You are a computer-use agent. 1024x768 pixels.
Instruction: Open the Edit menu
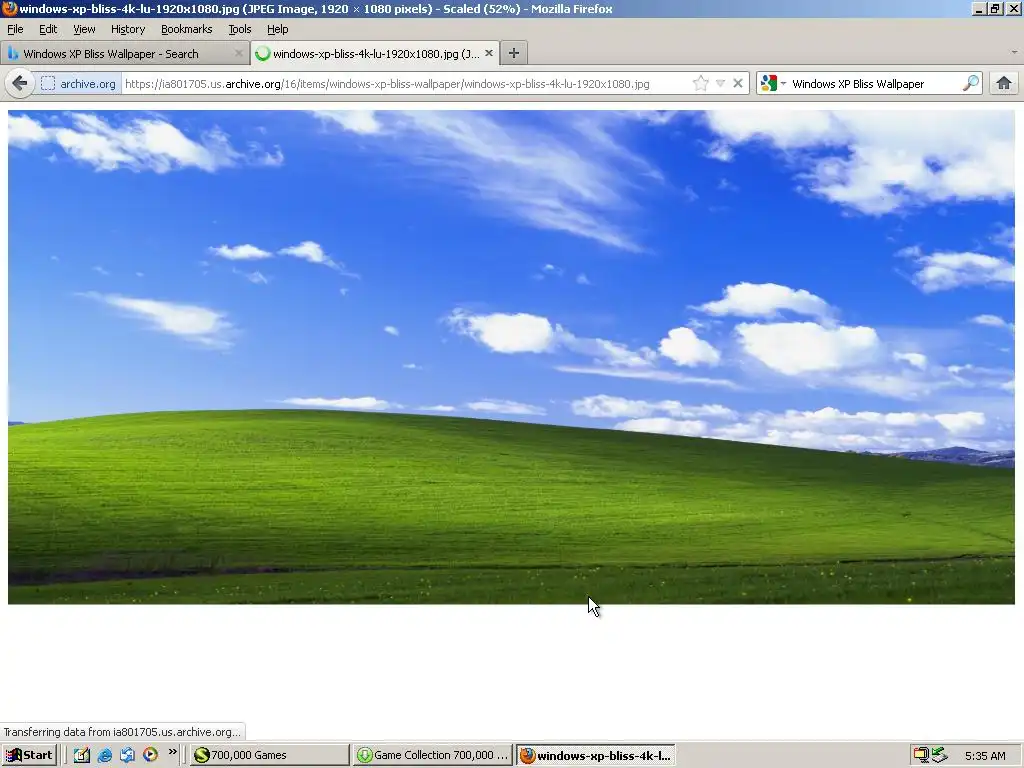coord(48,29)
